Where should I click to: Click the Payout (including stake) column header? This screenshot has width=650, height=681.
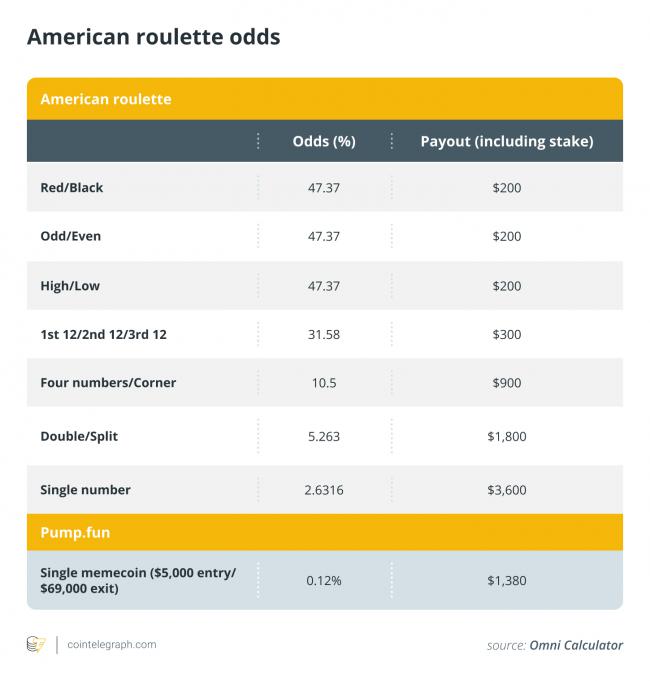coord(506,141)
